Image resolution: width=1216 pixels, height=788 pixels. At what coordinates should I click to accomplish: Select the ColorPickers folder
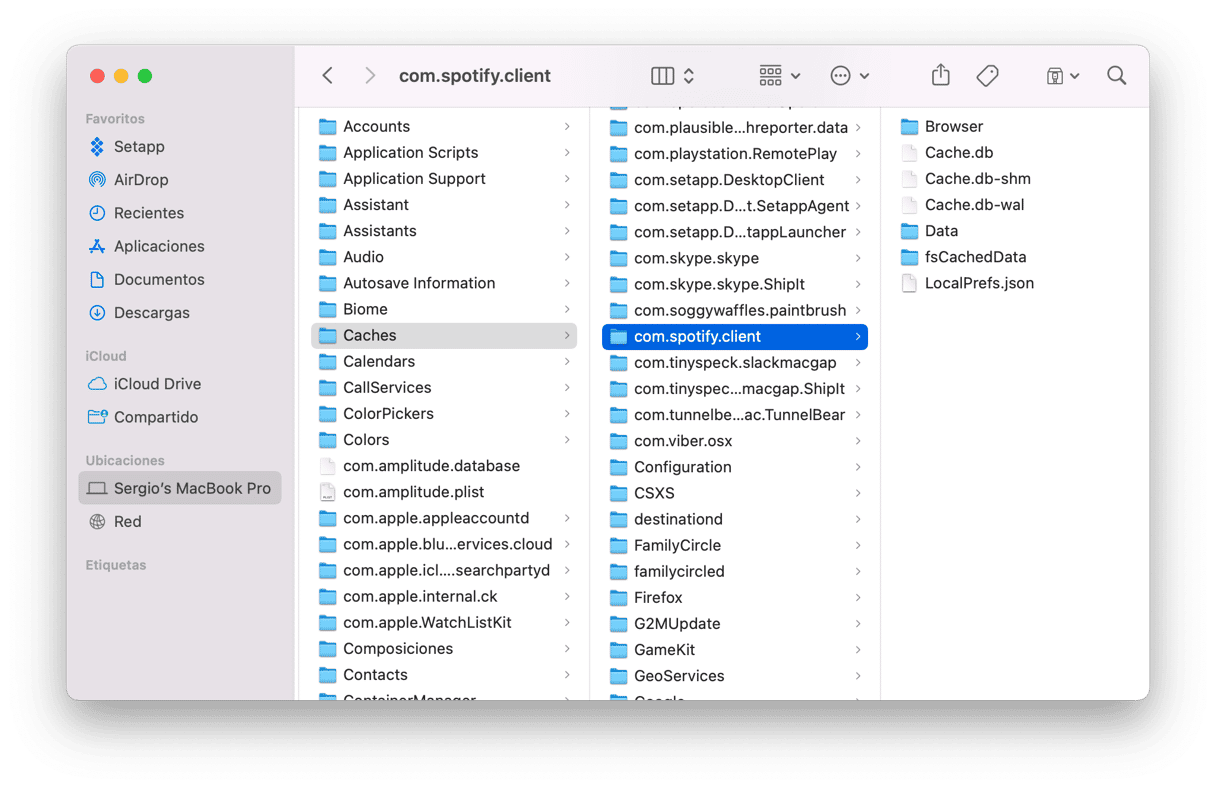(x=444, y=414)
